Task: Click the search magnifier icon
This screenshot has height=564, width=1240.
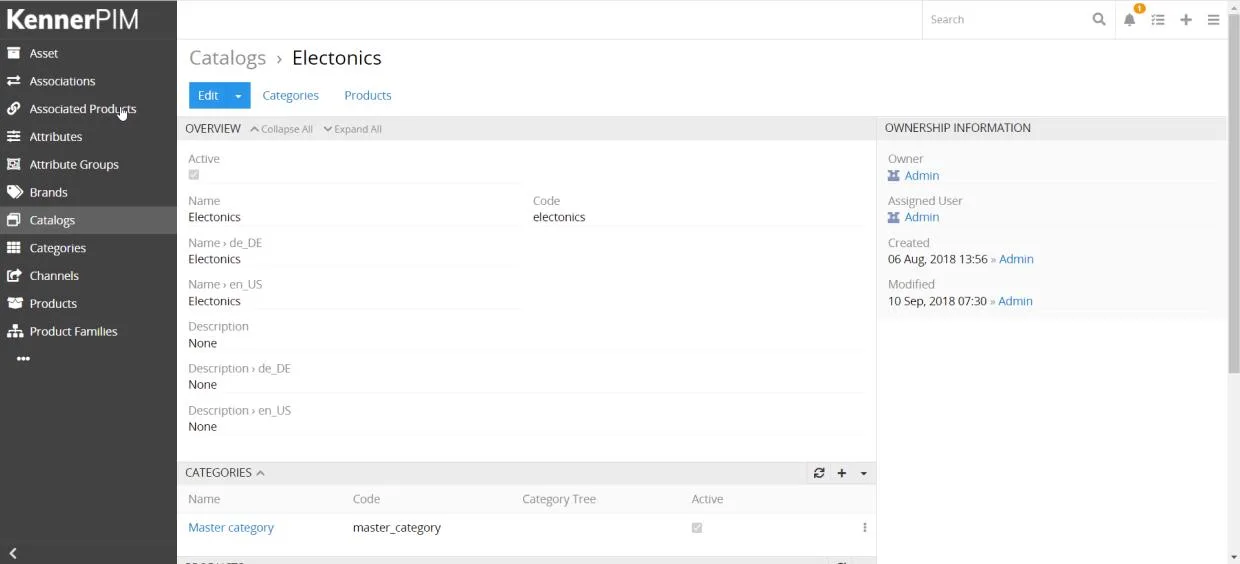Action: (x=1099, y=19)
